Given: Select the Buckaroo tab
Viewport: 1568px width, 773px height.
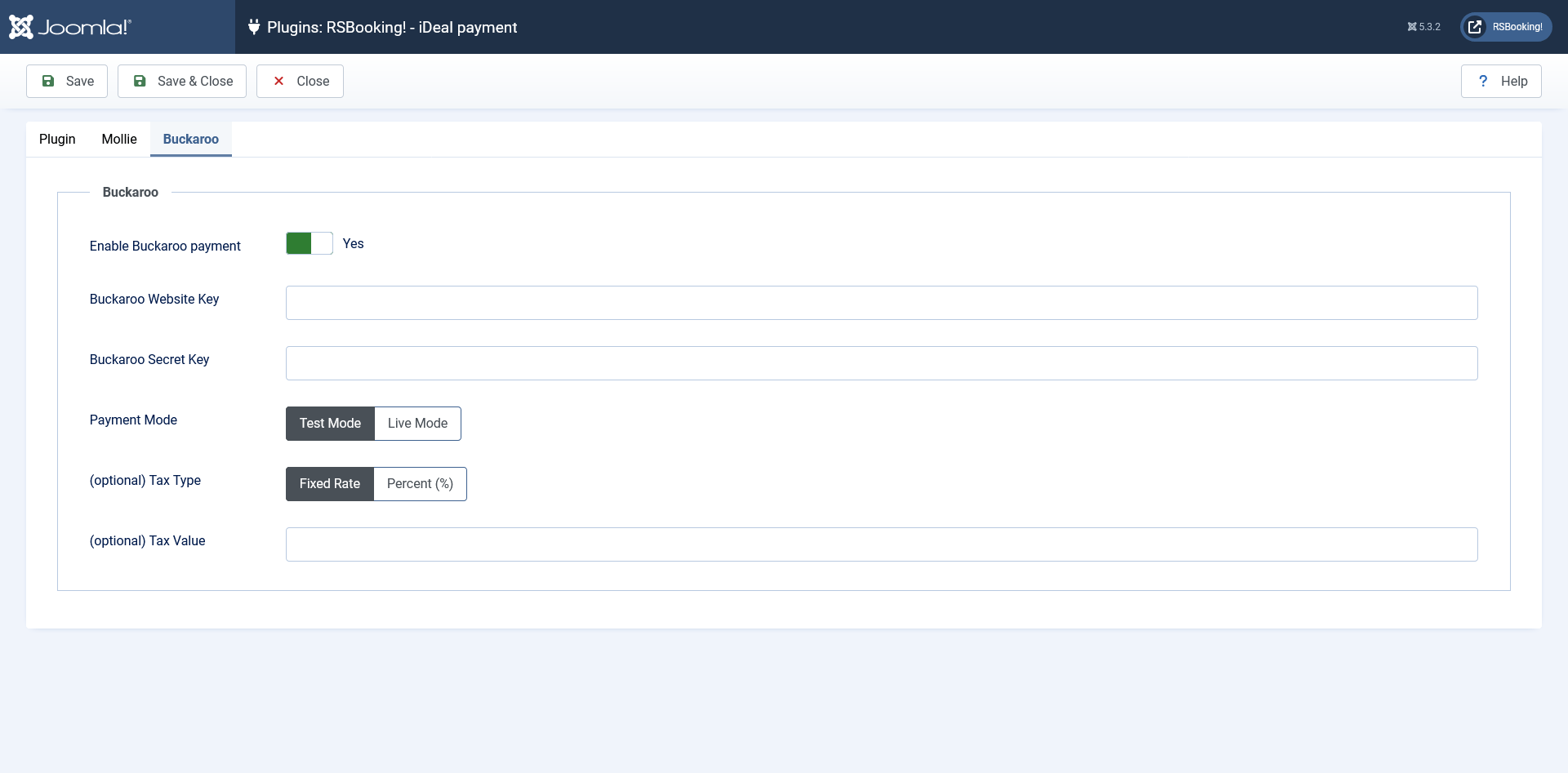Looking at the screenshot, I should click(x=191, y=139).
